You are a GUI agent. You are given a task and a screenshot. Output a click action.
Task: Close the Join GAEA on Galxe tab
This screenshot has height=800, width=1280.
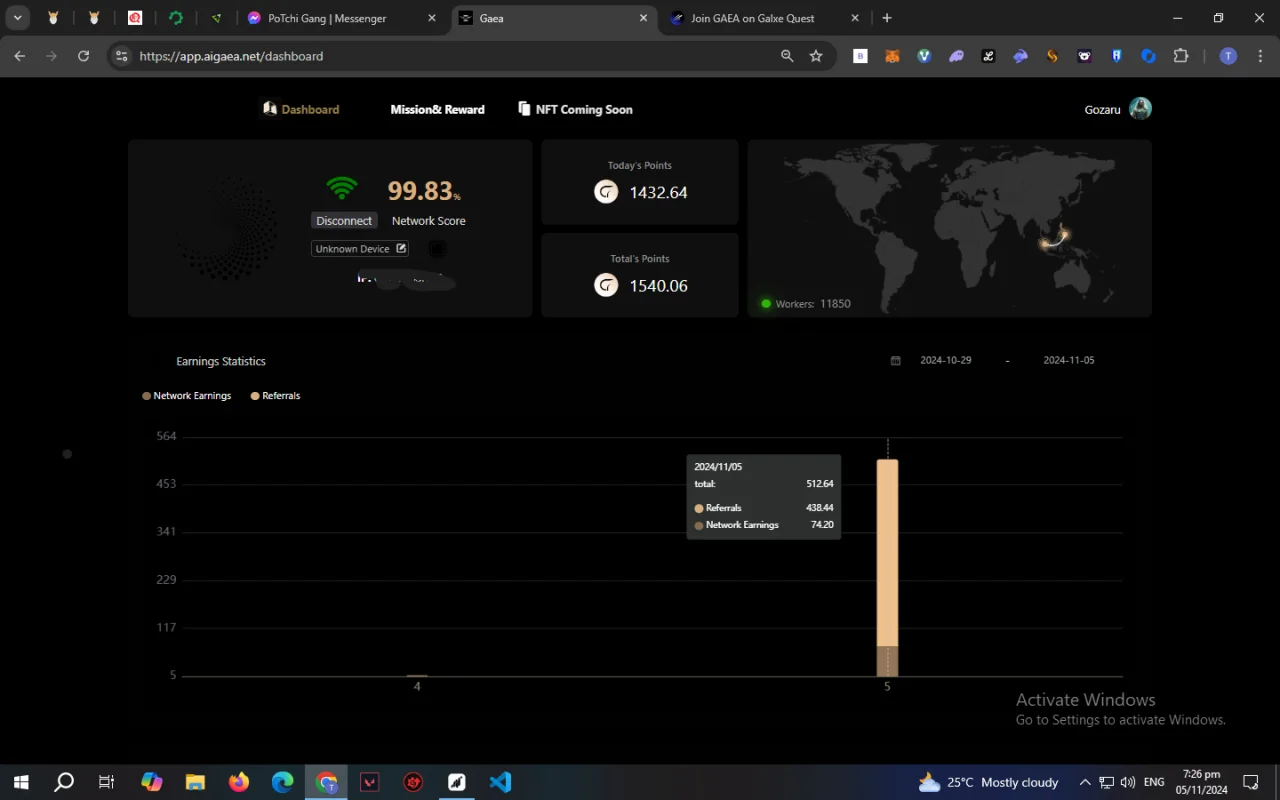(855, 18)
